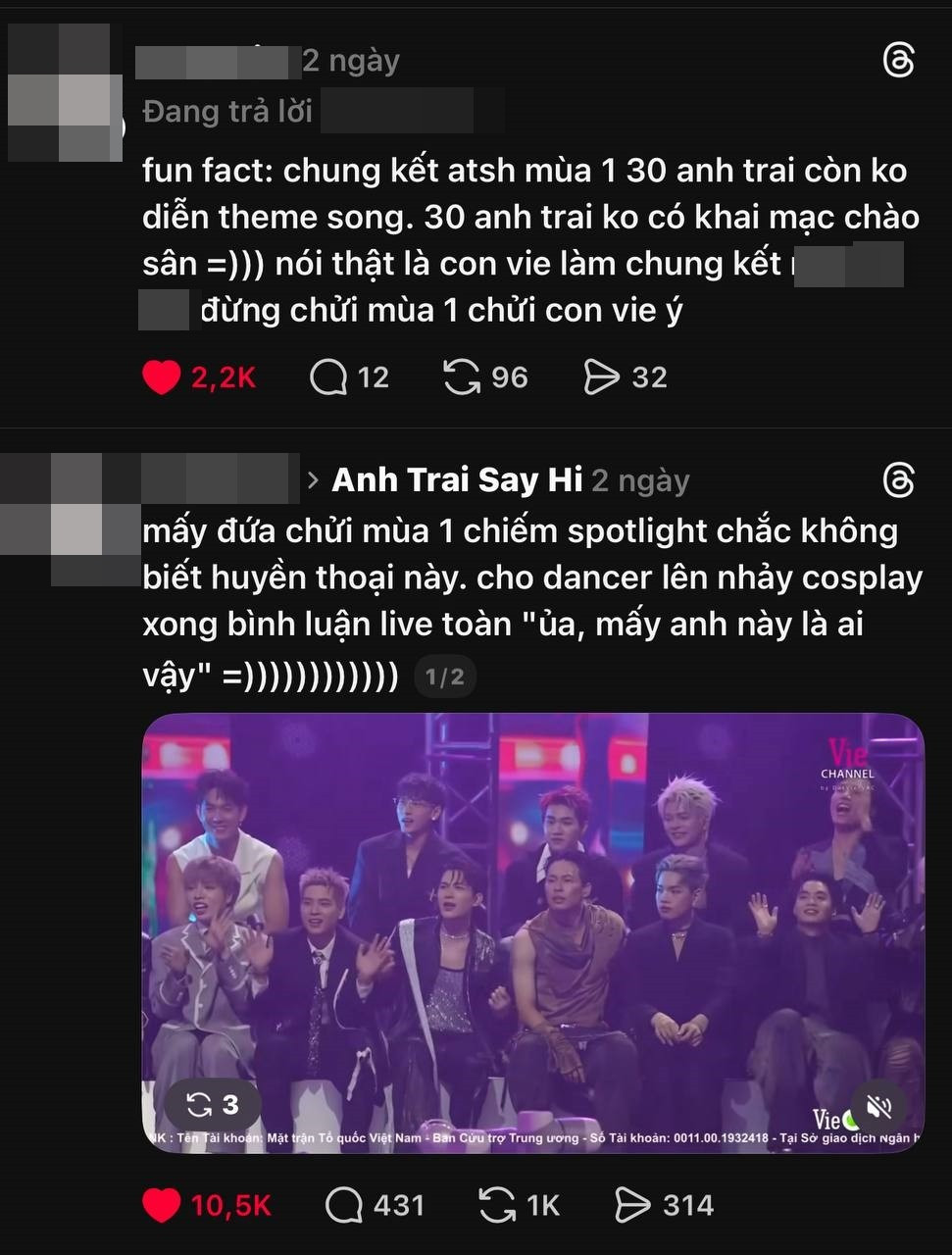Open blurred profile avatar of first post
Screen dimensions: 952x1255
[61, 93]
